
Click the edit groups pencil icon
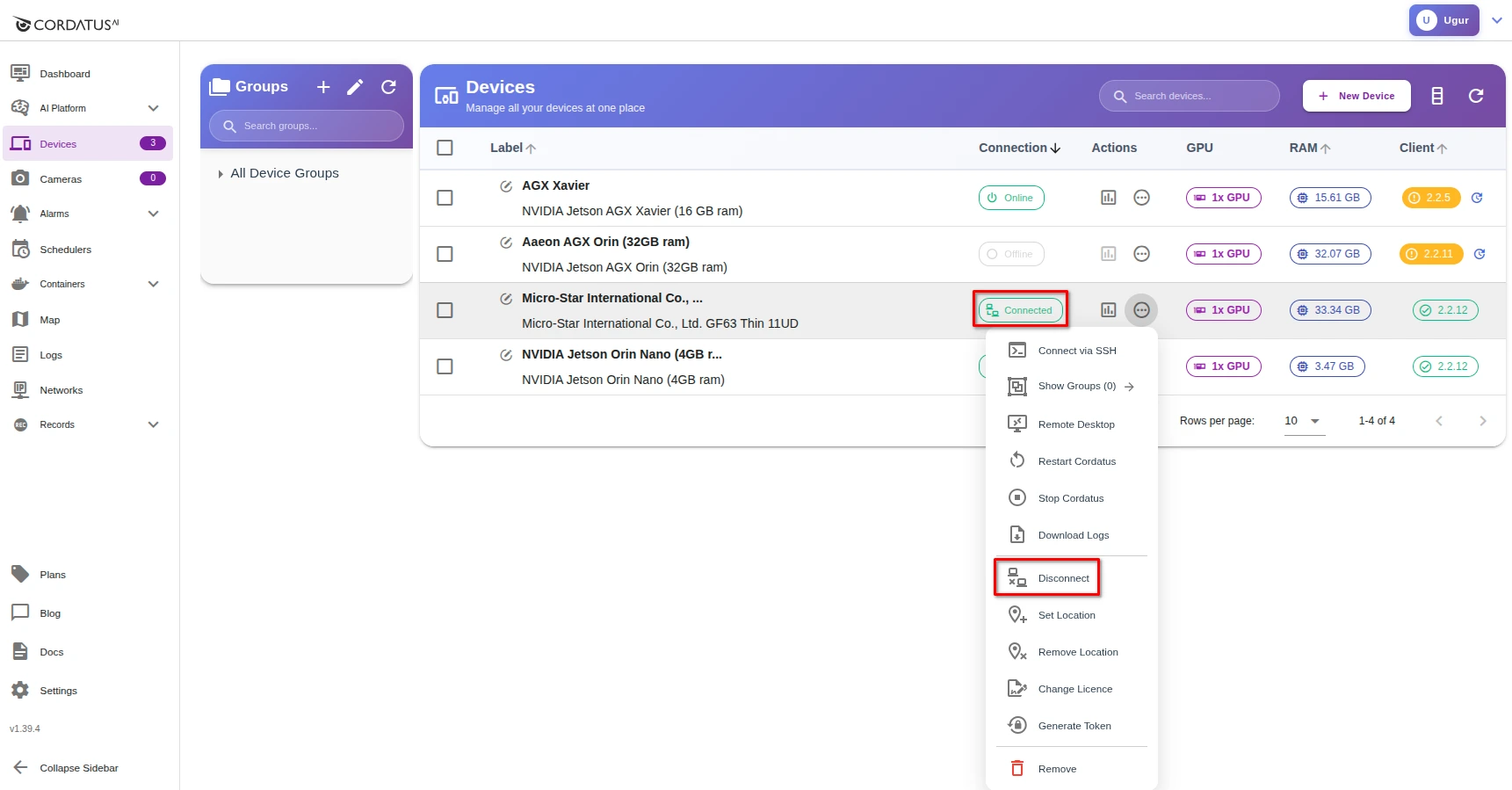(x=355, y=87)
